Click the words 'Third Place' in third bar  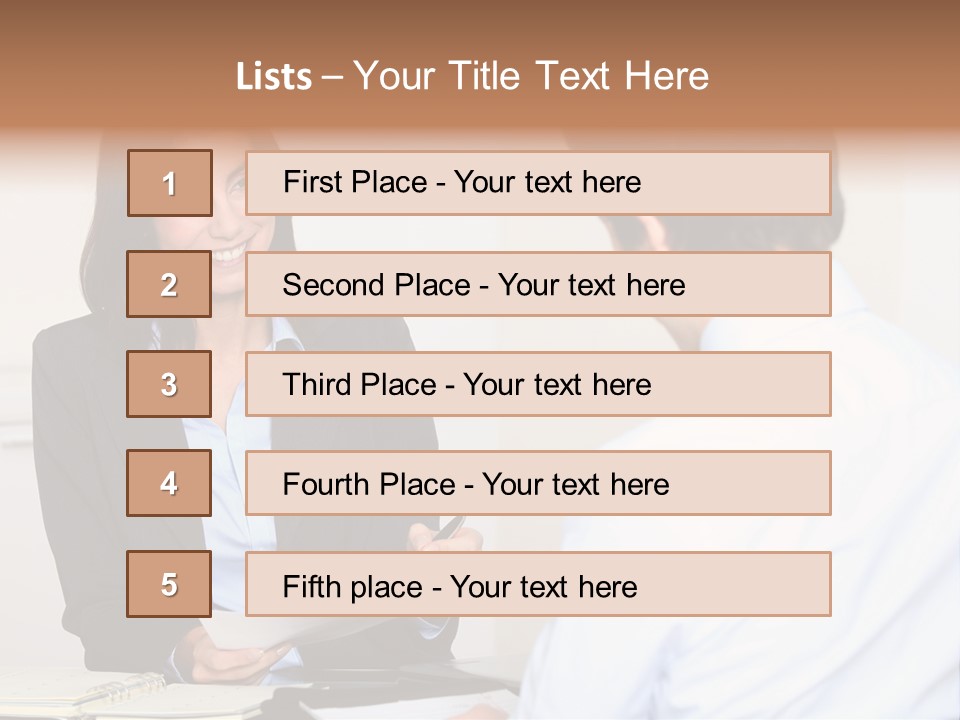click(x=359, y=384)
